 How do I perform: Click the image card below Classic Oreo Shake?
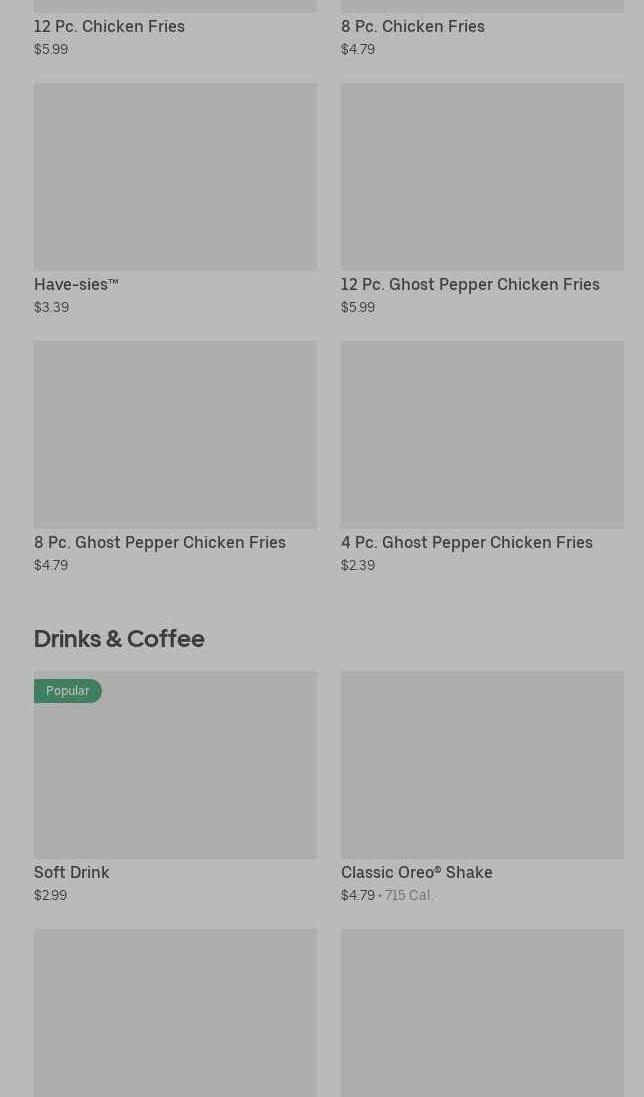tap(482, 1012)
